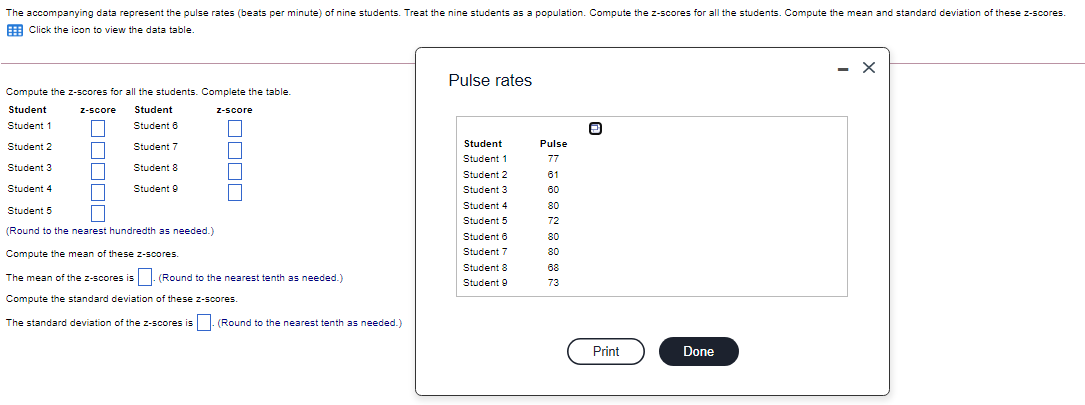Select the standard deviation answer box

tap(204, 322)
